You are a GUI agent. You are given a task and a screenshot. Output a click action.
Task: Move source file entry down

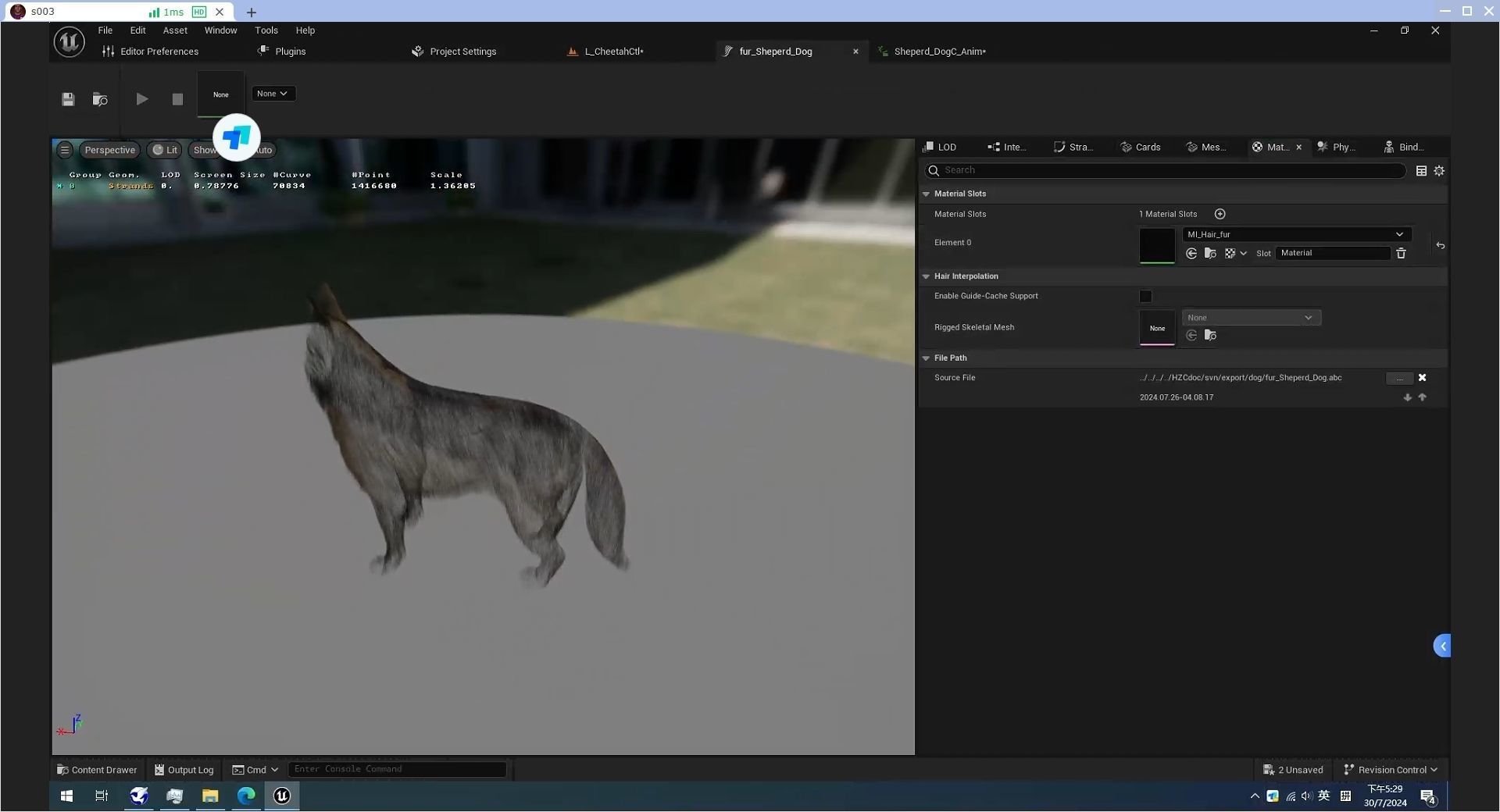[1407, 397]
